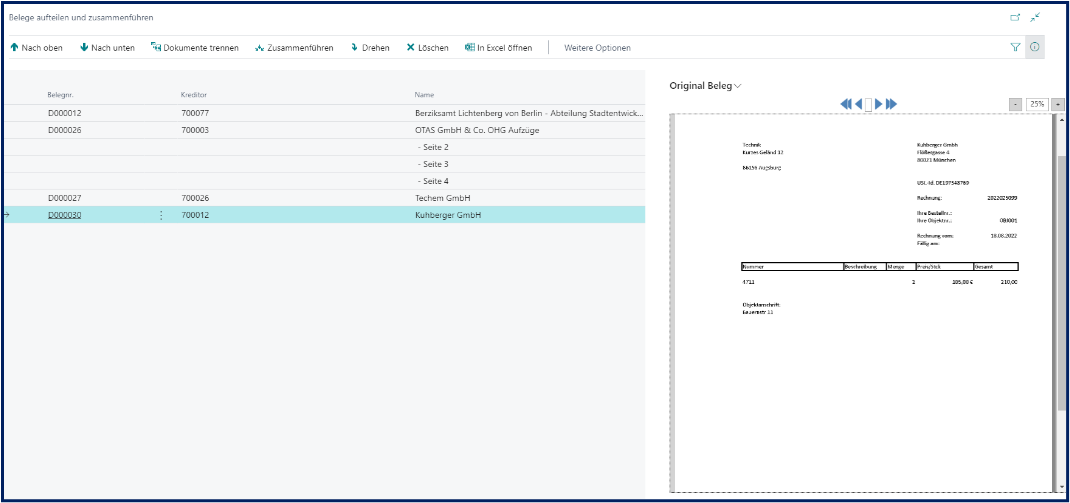The image size is (1070, 503).
Task: Select the Seite 3 row
Action: [432, 164]
